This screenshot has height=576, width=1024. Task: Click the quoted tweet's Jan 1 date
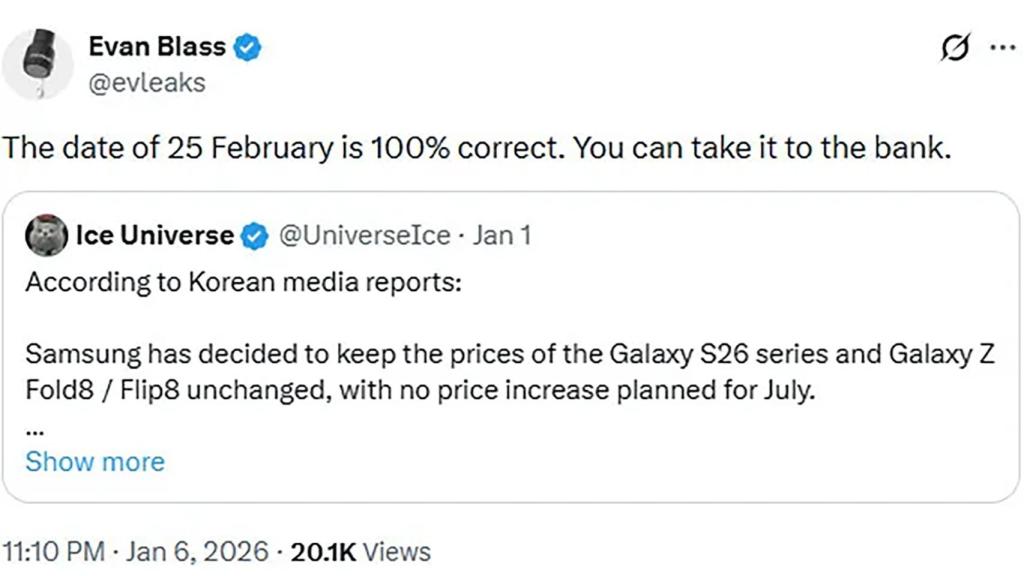pyautogui.click(x=501, y=237)
